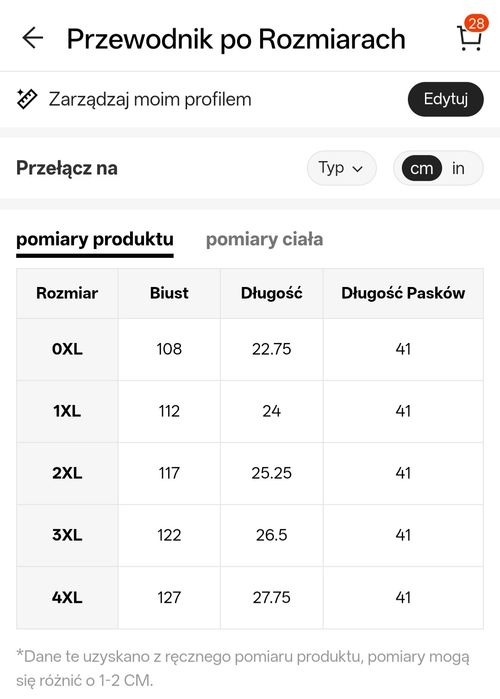This screenshot has width=500, height=699.
Task: Select the 4XL size row
Action: click(250, 597)
